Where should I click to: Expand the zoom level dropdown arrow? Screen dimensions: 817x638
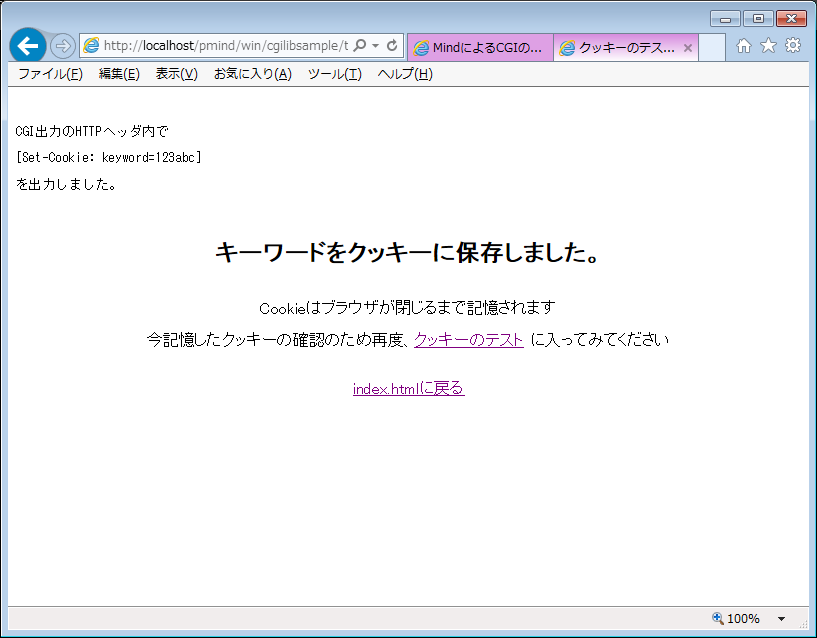(782, 619)
